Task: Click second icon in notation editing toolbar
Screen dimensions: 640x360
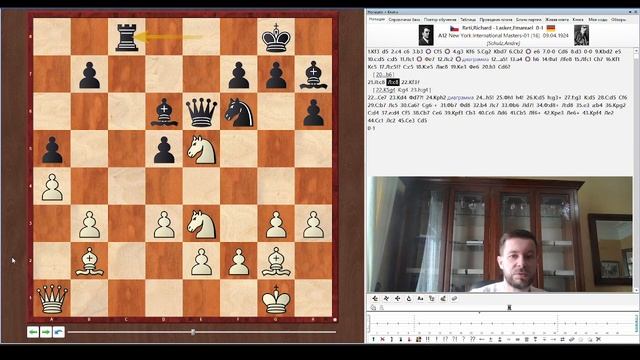Action: point(386,298)
